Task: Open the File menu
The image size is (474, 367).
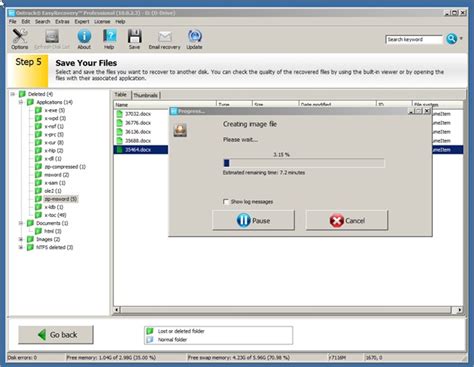Action: pyautogui.click(x=13, y=22)
